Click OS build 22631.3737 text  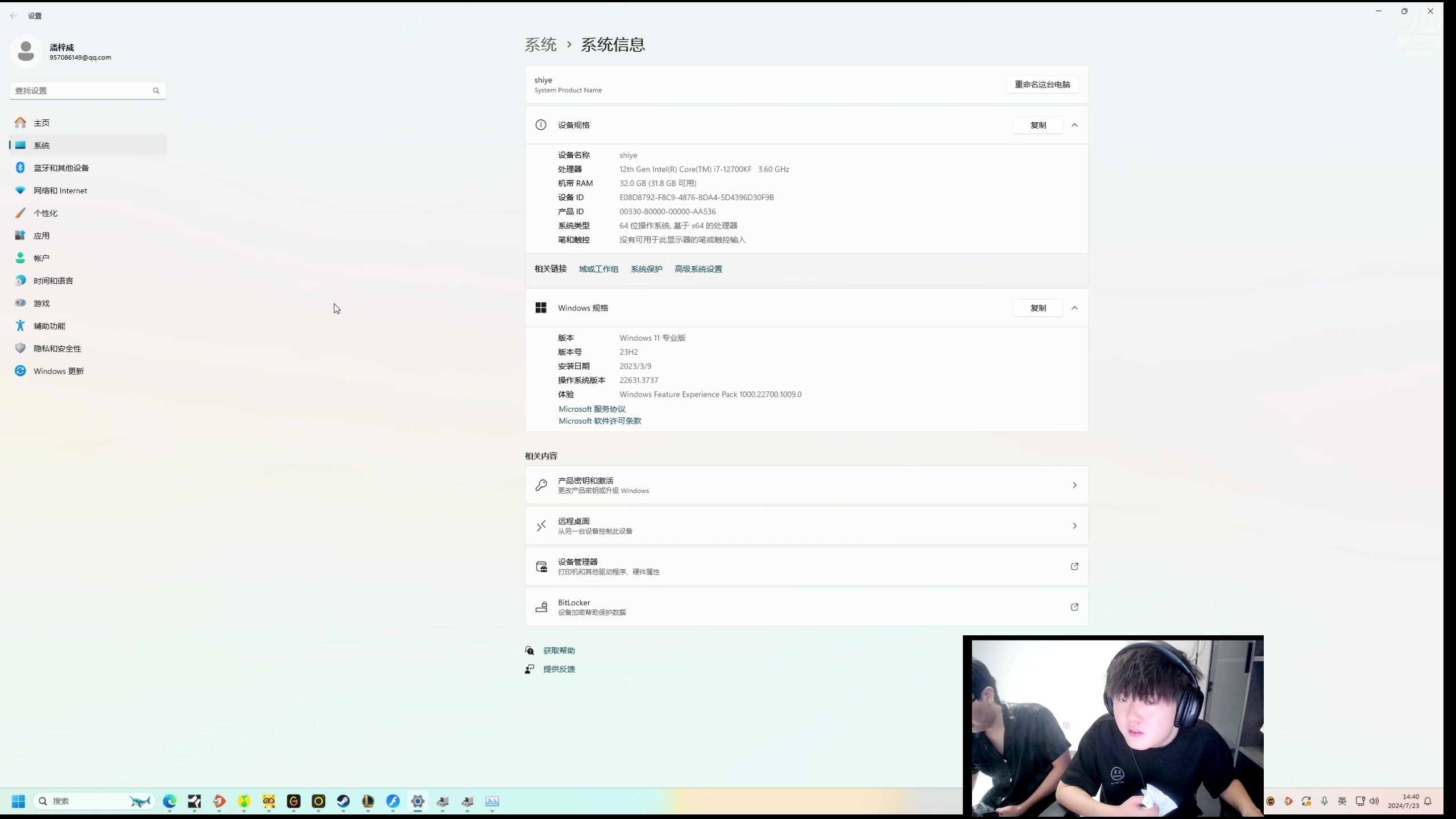639,380
